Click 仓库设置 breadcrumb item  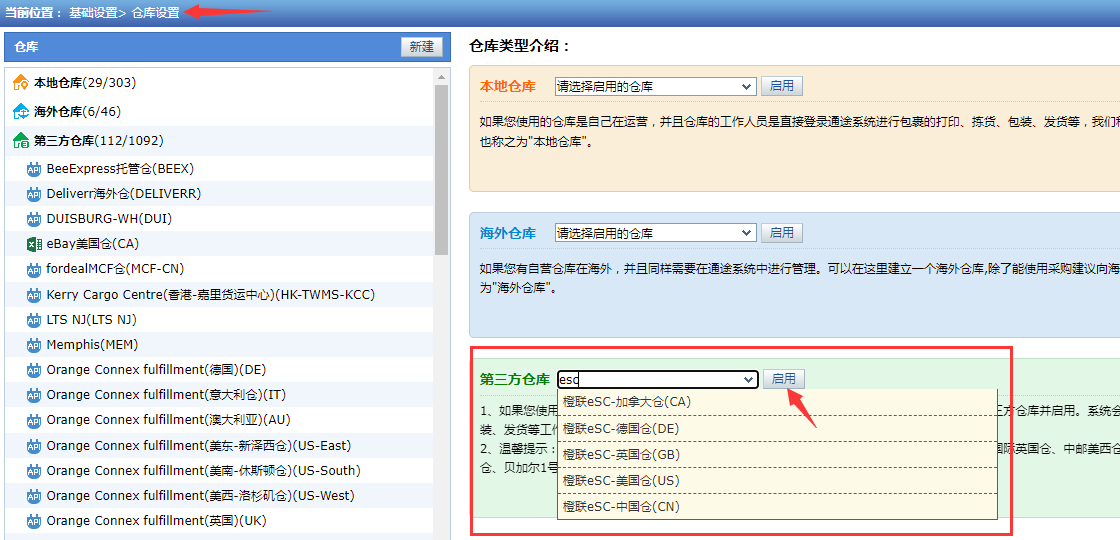pos(156,13)
